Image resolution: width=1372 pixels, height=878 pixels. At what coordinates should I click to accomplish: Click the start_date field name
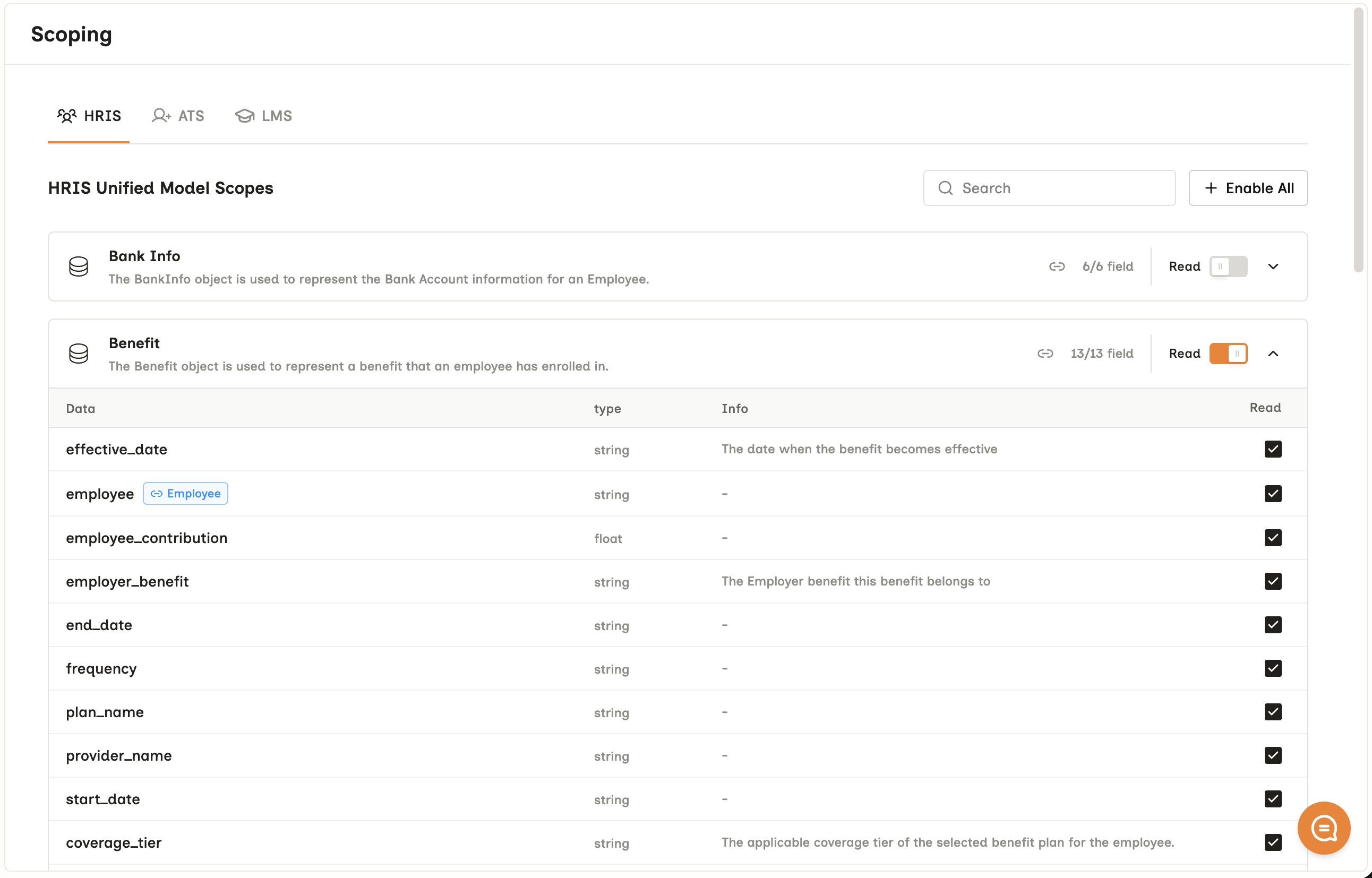[102, 799]
